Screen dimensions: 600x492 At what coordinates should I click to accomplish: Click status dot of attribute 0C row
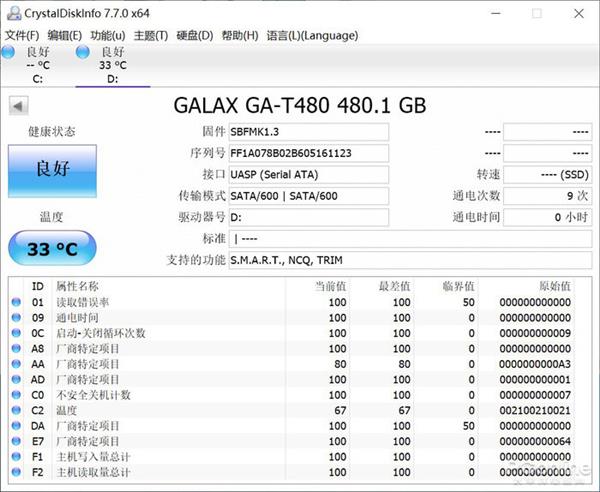(x=16, y=333)
